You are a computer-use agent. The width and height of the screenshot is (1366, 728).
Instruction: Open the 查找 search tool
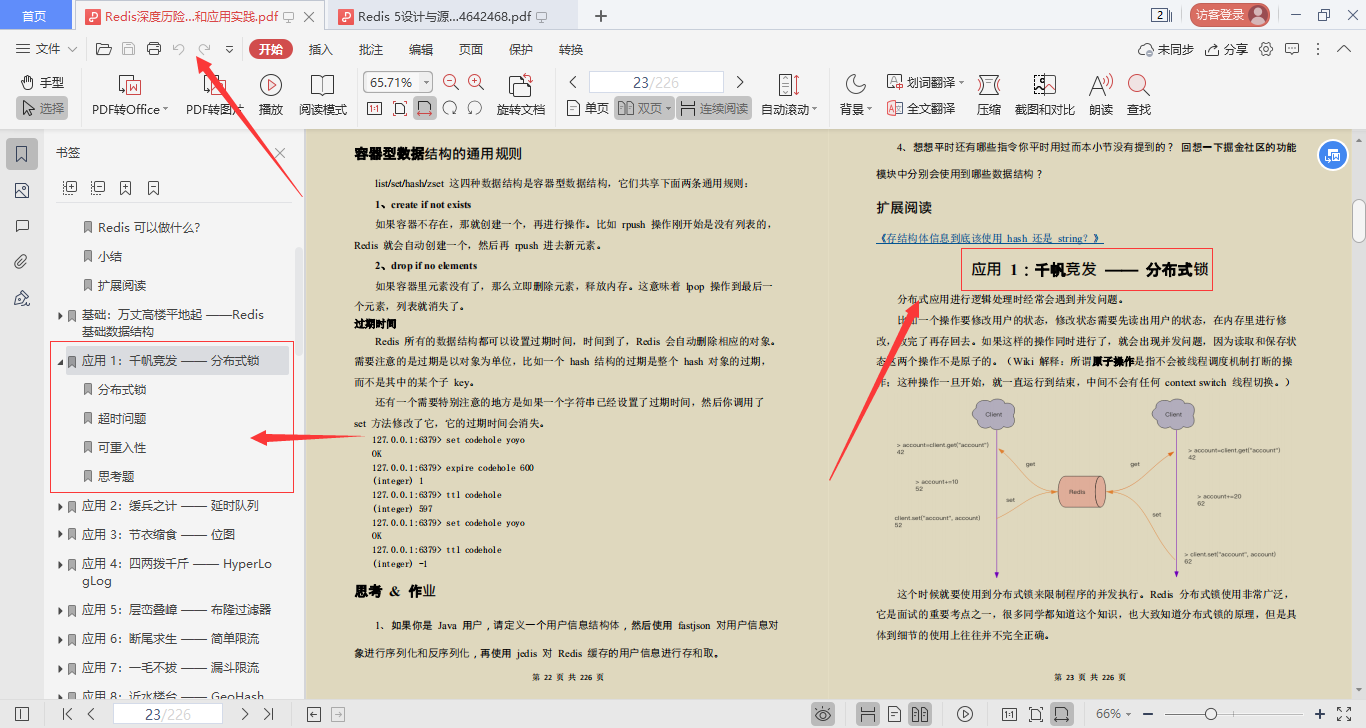pyautogui.click(x=1139, y=95)
